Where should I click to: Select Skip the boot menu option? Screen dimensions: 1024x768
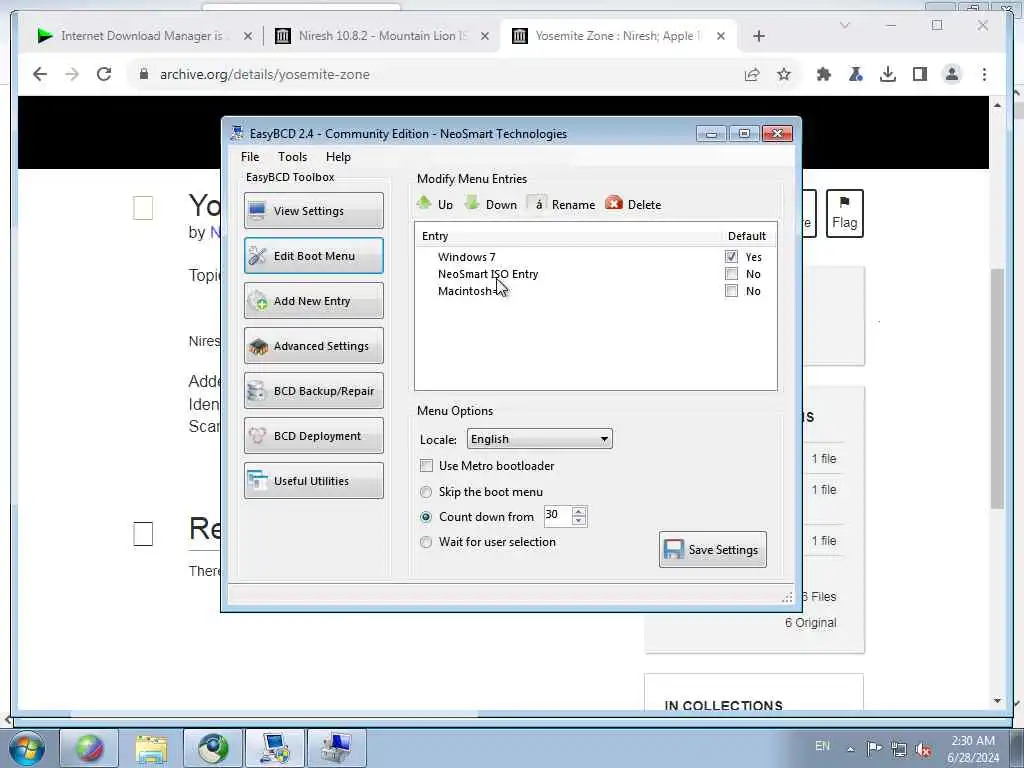click(426, 492)
